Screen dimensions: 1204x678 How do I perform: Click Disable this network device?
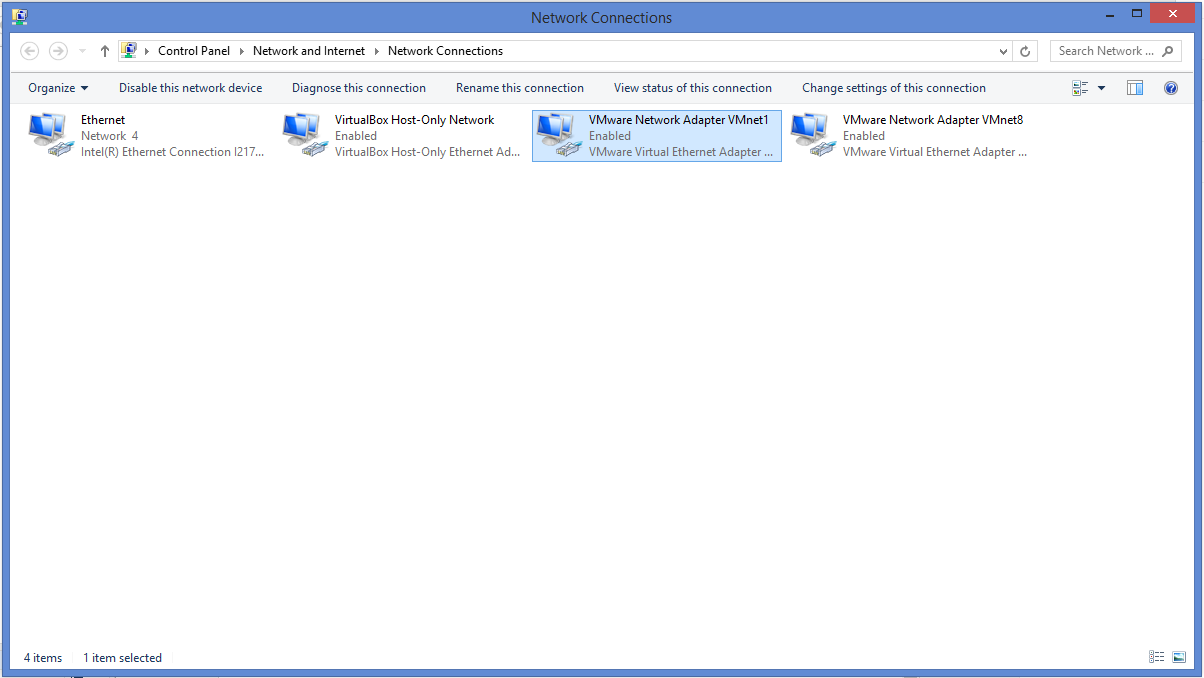coord(191,88)
